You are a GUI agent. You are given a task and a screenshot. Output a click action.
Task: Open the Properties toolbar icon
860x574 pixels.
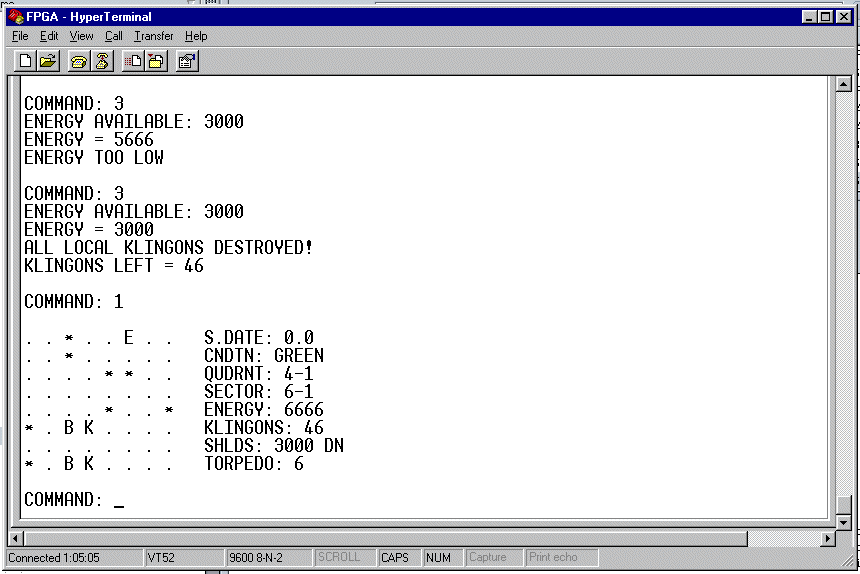(x=186, y=61)
